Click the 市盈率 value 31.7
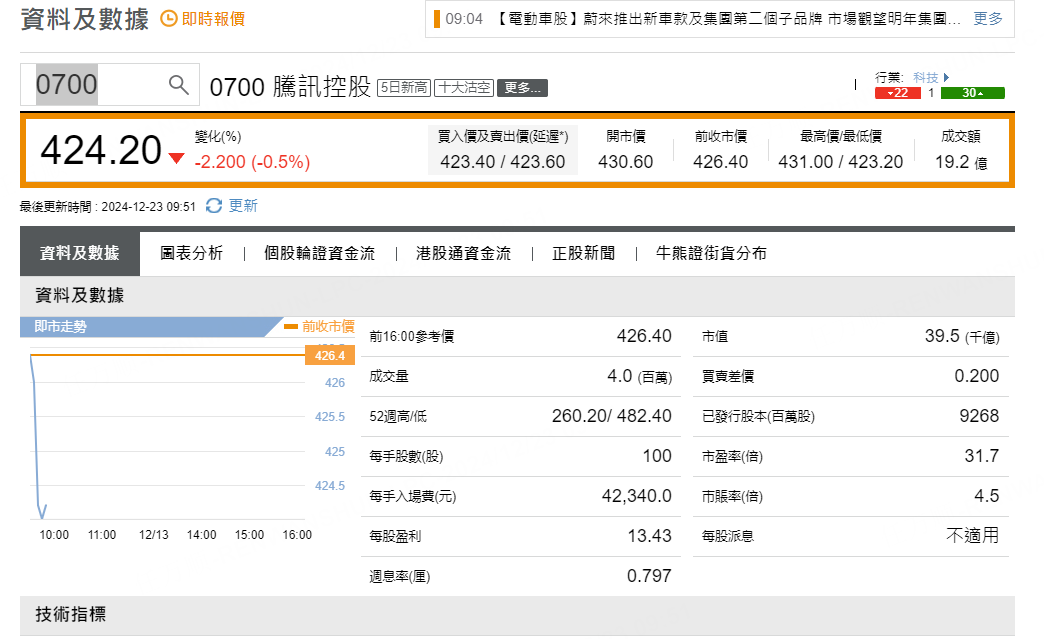1044x639 pixels. point(982,456)
